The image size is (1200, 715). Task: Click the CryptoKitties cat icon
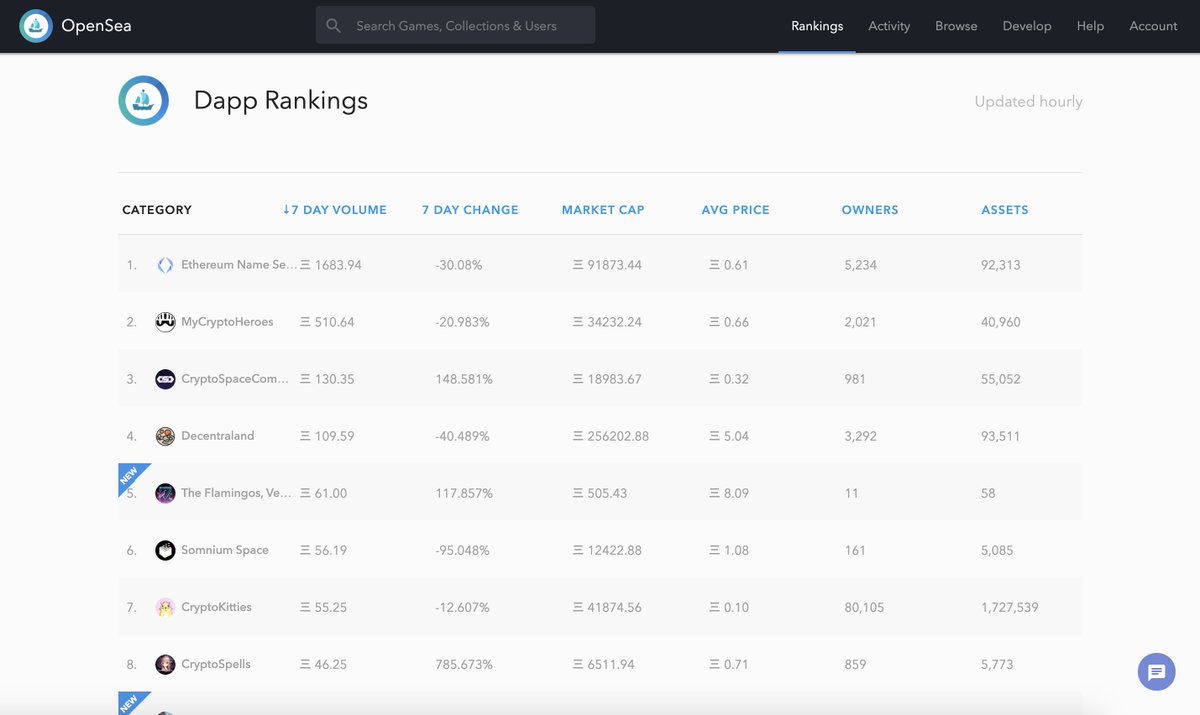click(x=165, y=607)
